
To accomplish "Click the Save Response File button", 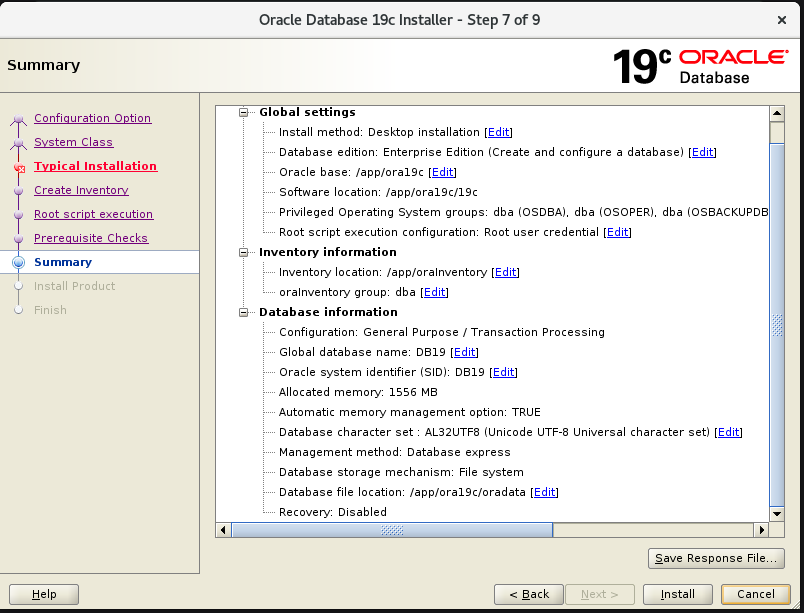I will [x=716, y=558].
